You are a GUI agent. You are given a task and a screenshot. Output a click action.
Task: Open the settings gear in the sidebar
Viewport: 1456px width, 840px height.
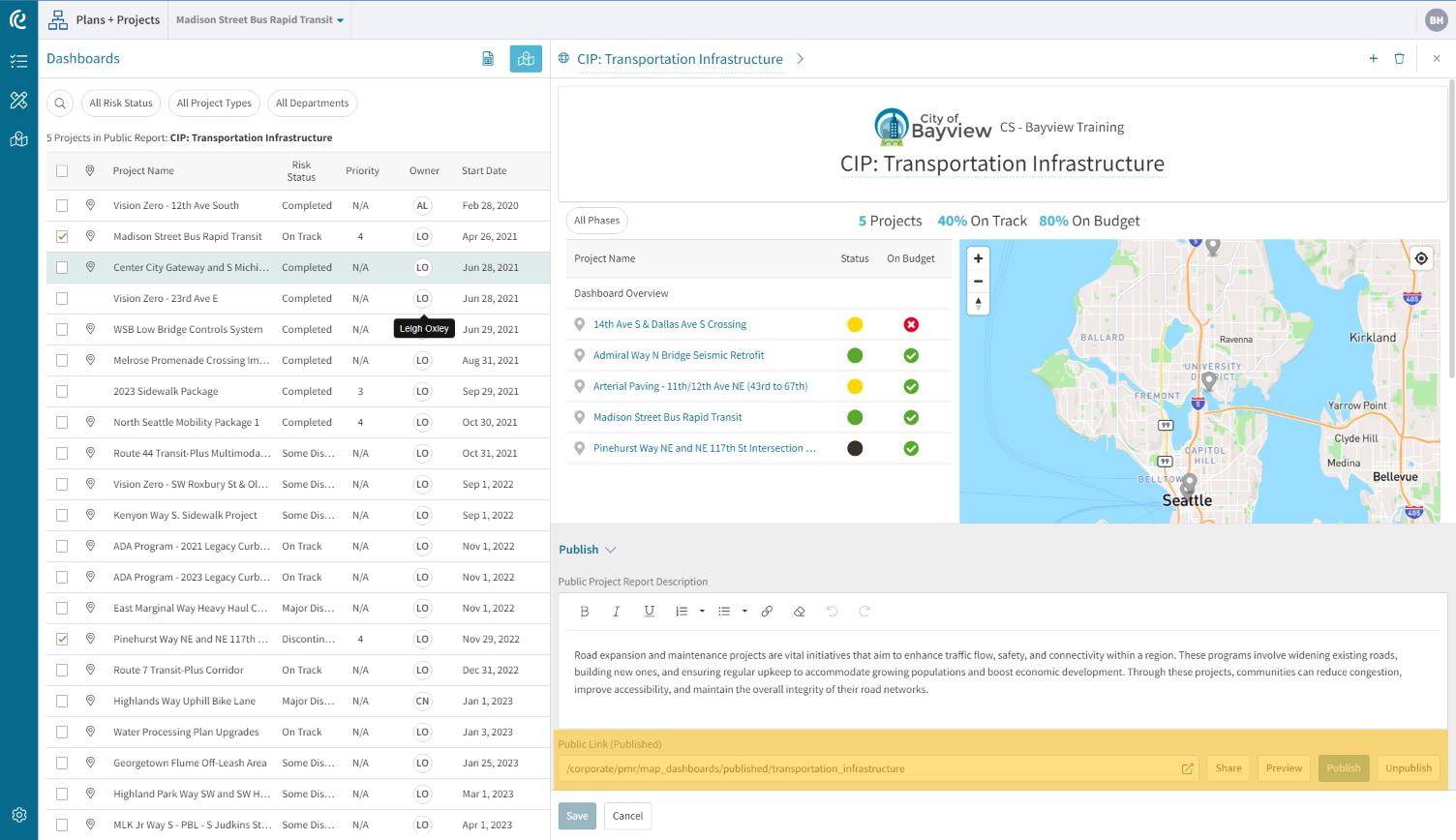coord(18,815)
